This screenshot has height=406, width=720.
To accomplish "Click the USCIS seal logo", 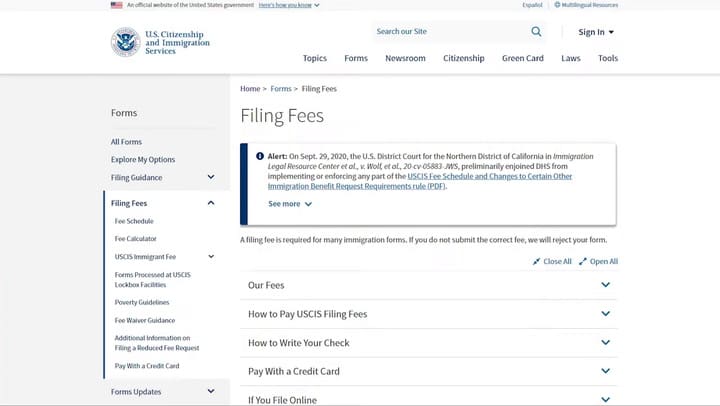I will click(x=125, y=42).
